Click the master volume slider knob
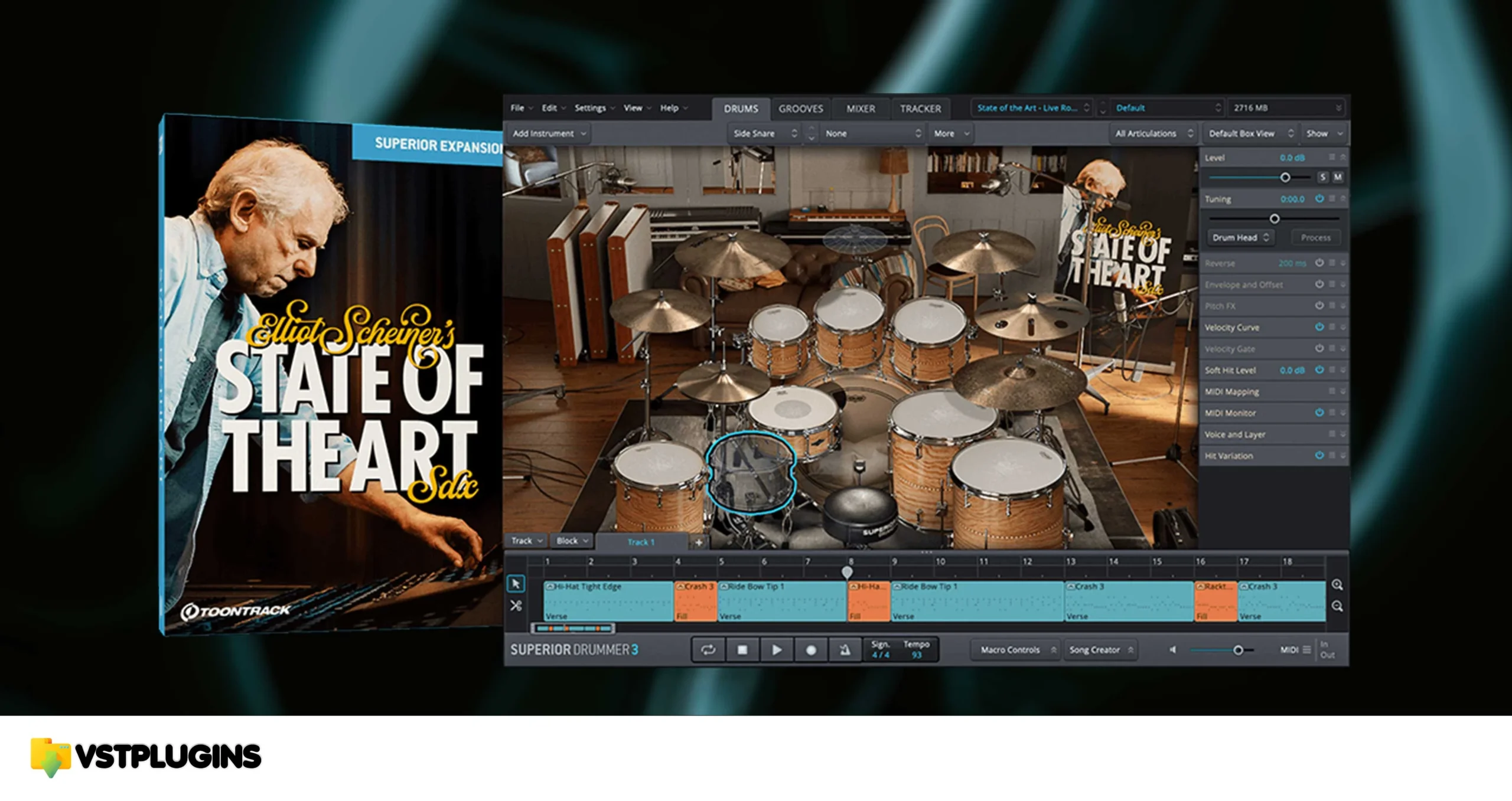Image resolution: width=1512 pixels, height=801 pixels. (1238, 650)
